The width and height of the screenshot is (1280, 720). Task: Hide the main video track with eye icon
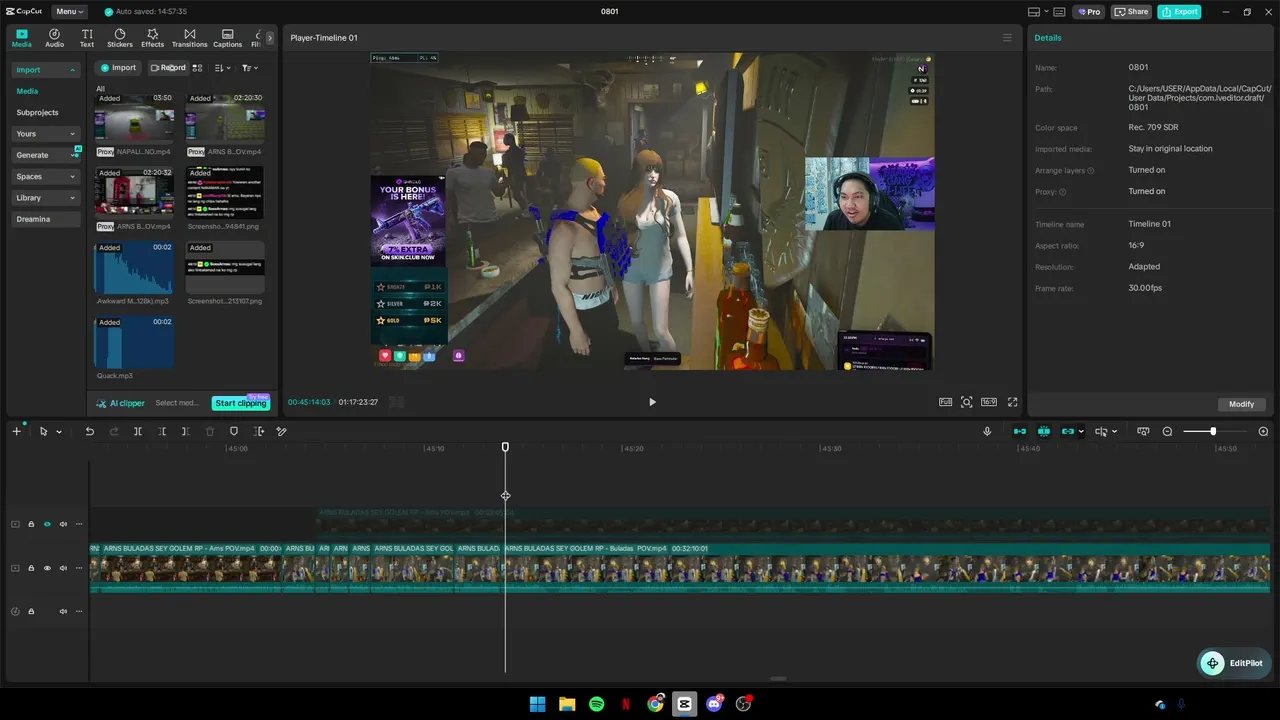[x=47, y=568]
